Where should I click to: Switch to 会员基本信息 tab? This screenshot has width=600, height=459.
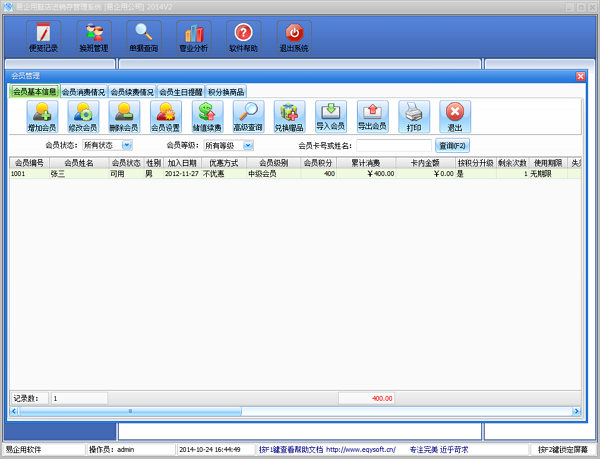pyautogui.click(x=34, y=91)
